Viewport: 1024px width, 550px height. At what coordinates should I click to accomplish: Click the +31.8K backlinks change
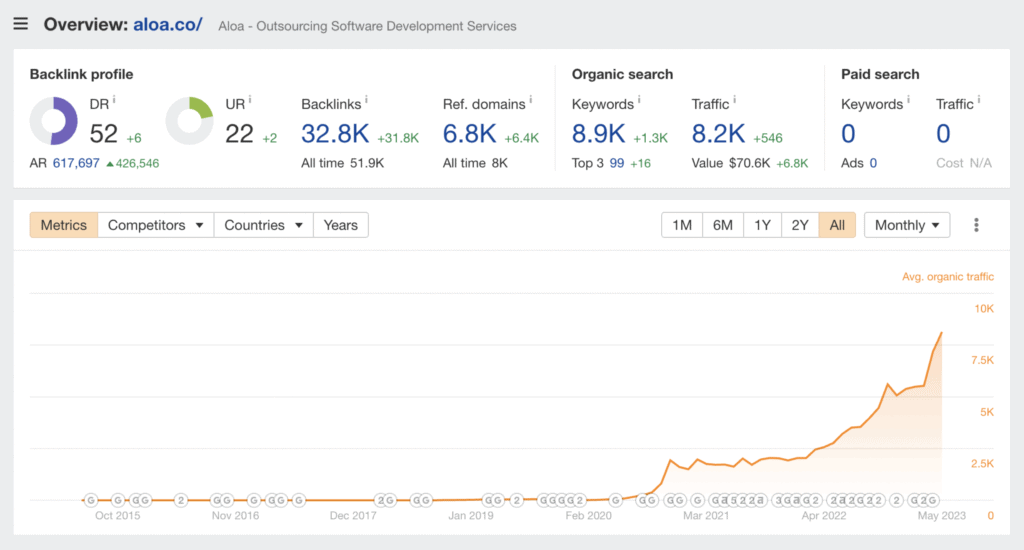click(x=398, y=138)
